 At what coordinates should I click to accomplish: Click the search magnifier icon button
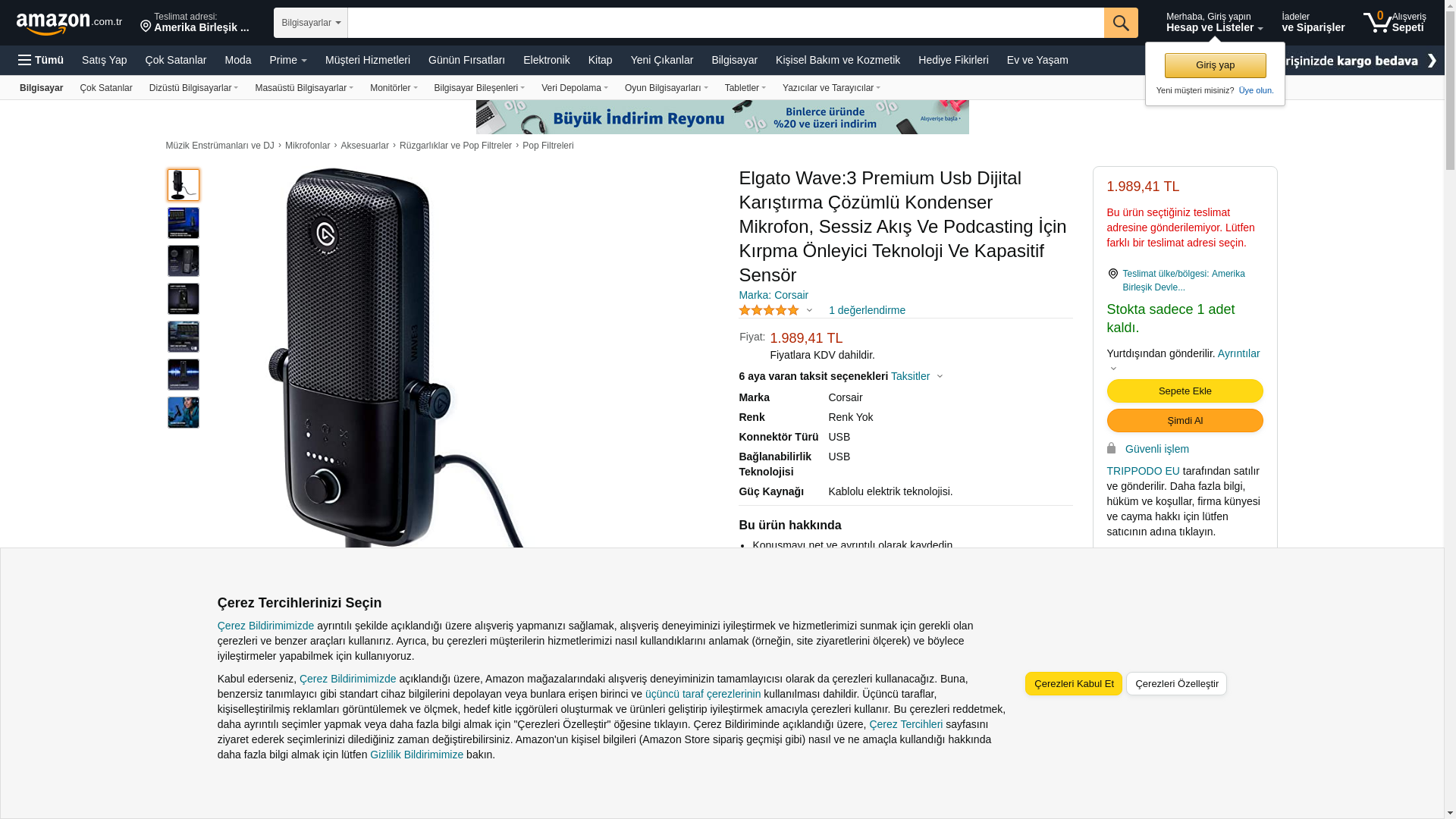pyautogui.click(x=1121, y=23)
